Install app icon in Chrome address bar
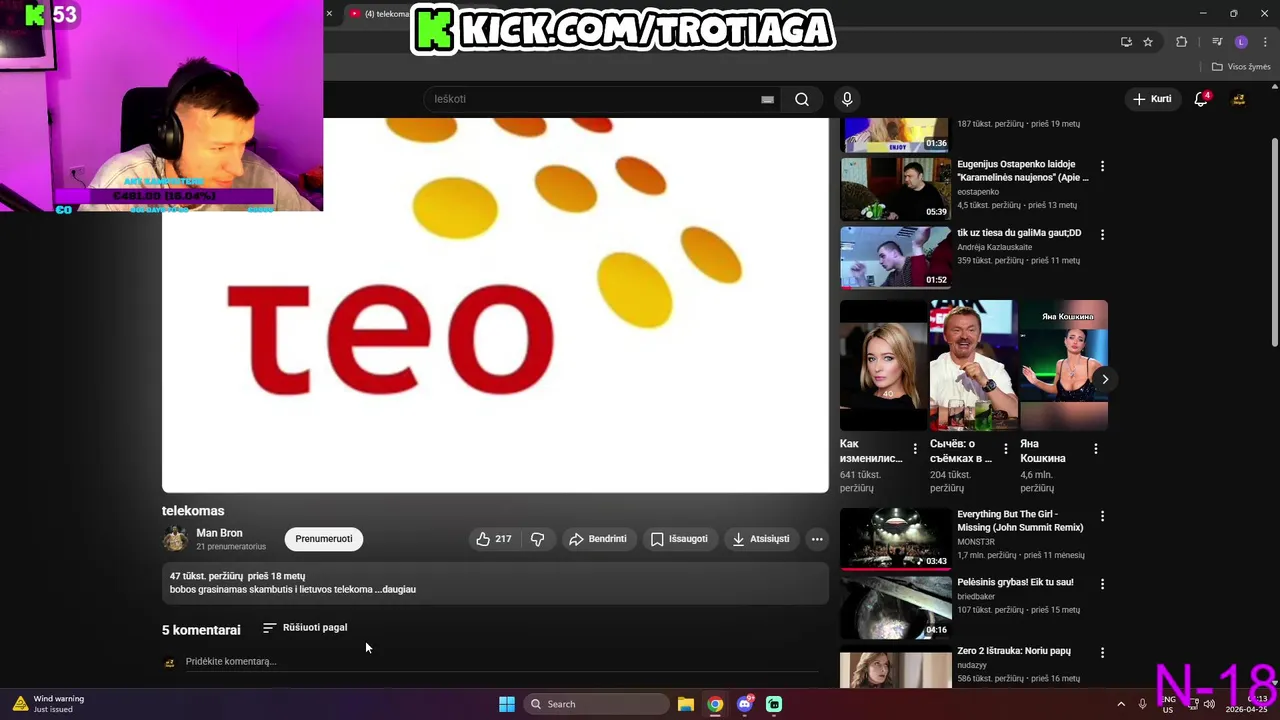 pos(1126,42)
